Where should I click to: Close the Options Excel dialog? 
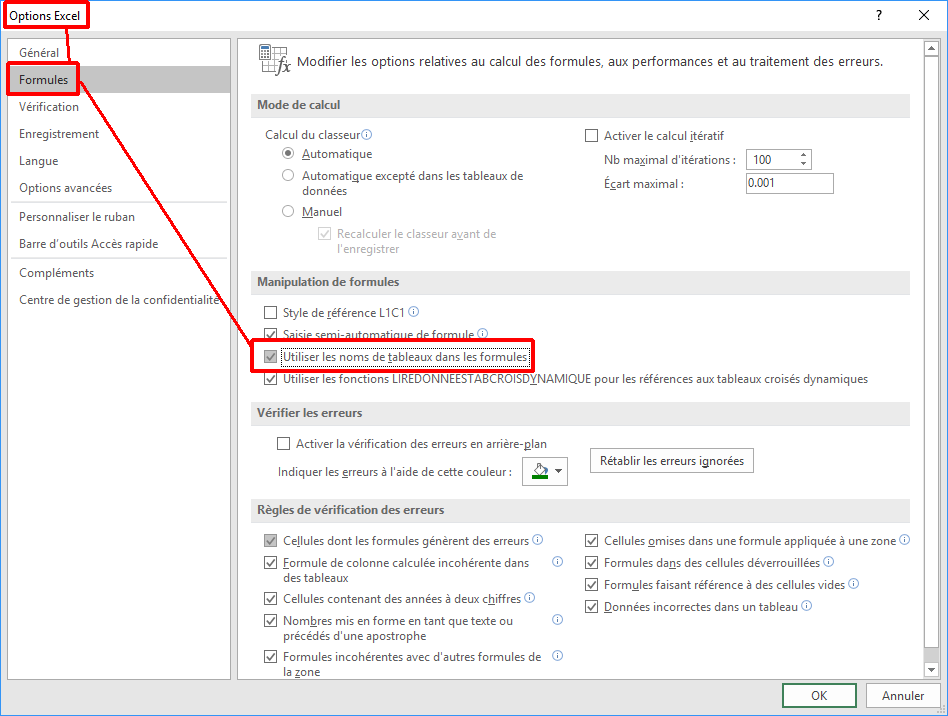pyautogui.click(x=924, y=15)
